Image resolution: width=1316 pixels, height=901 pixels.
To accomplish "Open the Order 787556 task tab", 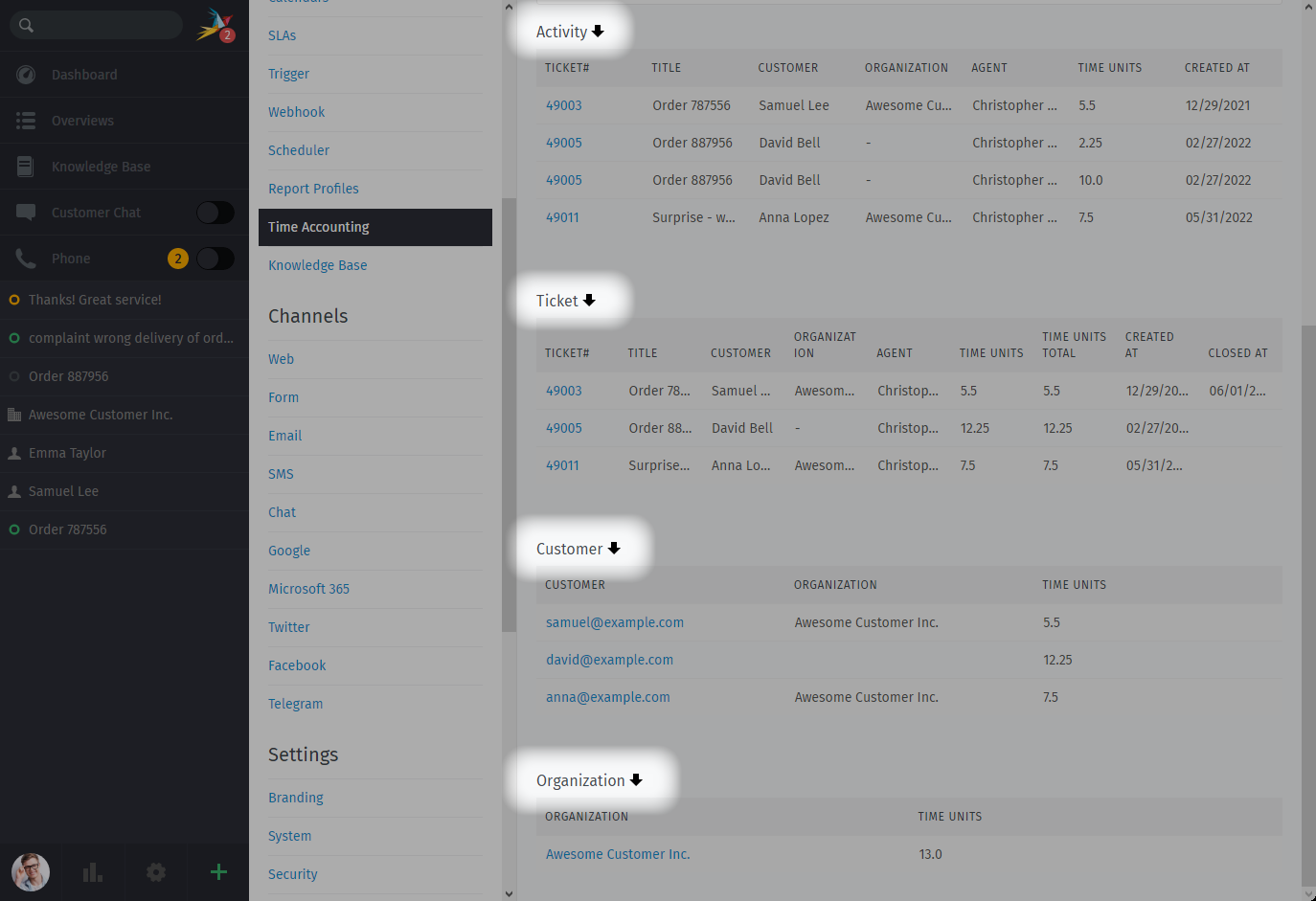I will (125, 529).
